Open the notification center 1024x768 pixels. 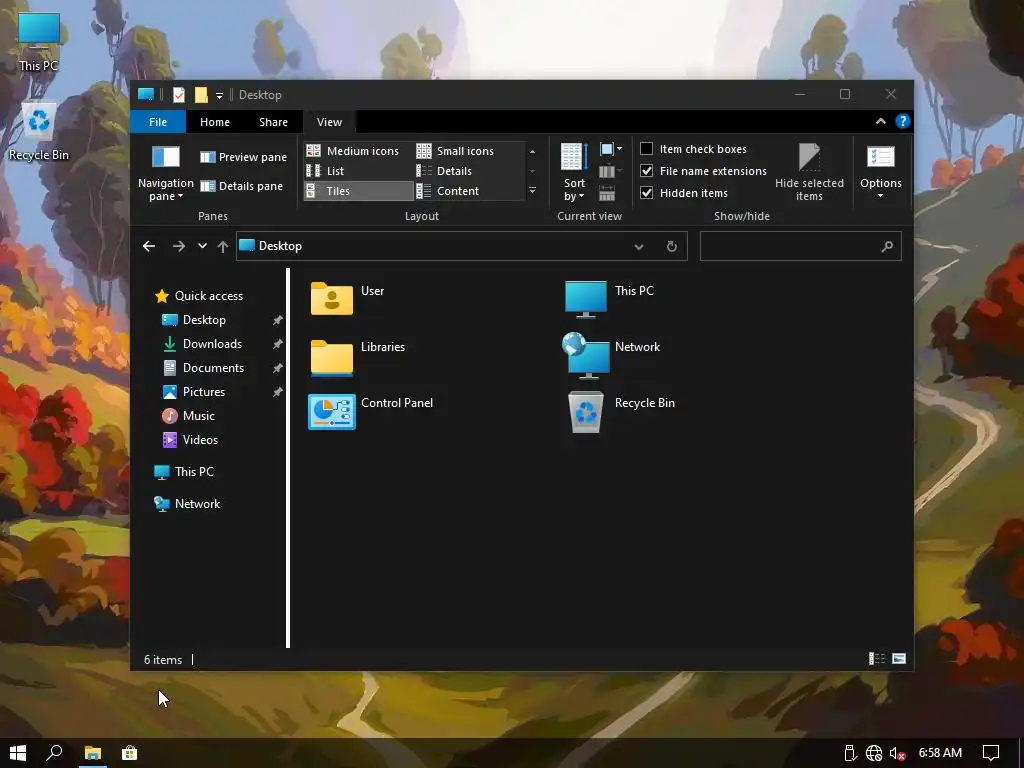pyautogui.click(x=991, y=754)
